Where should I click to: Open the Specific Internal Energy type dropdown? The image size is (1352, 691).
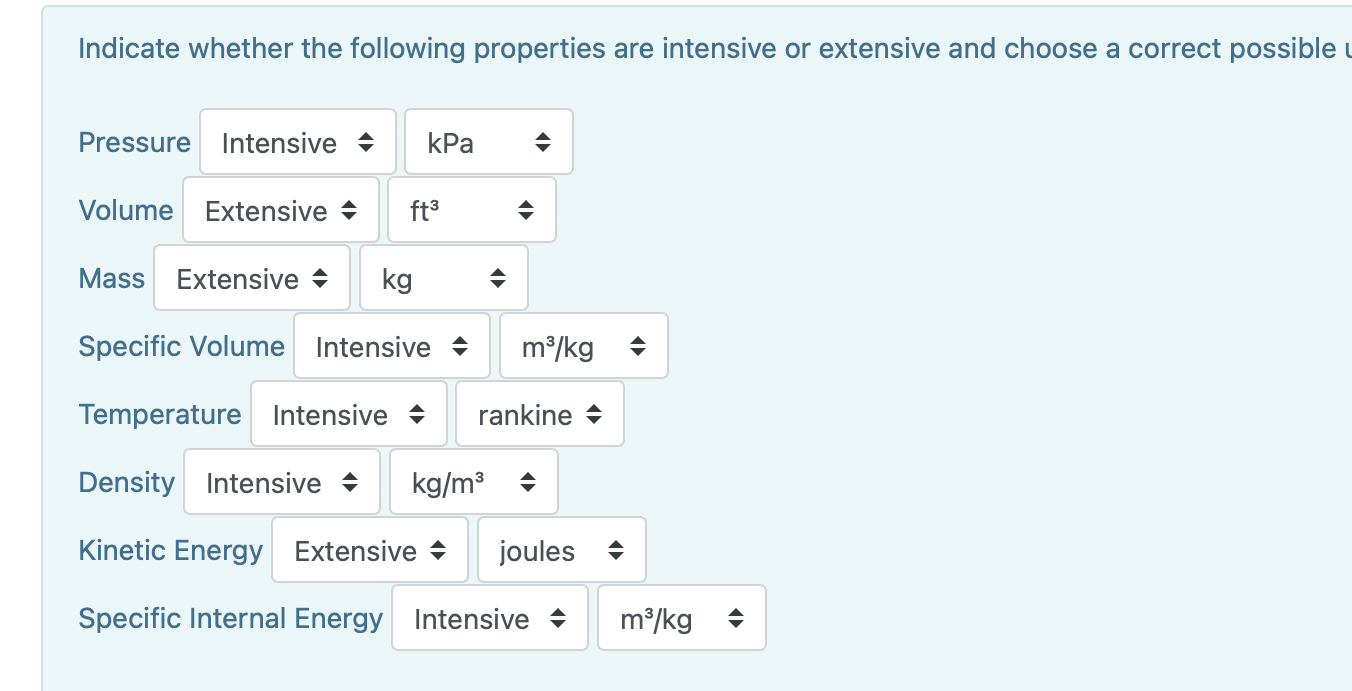490,617
